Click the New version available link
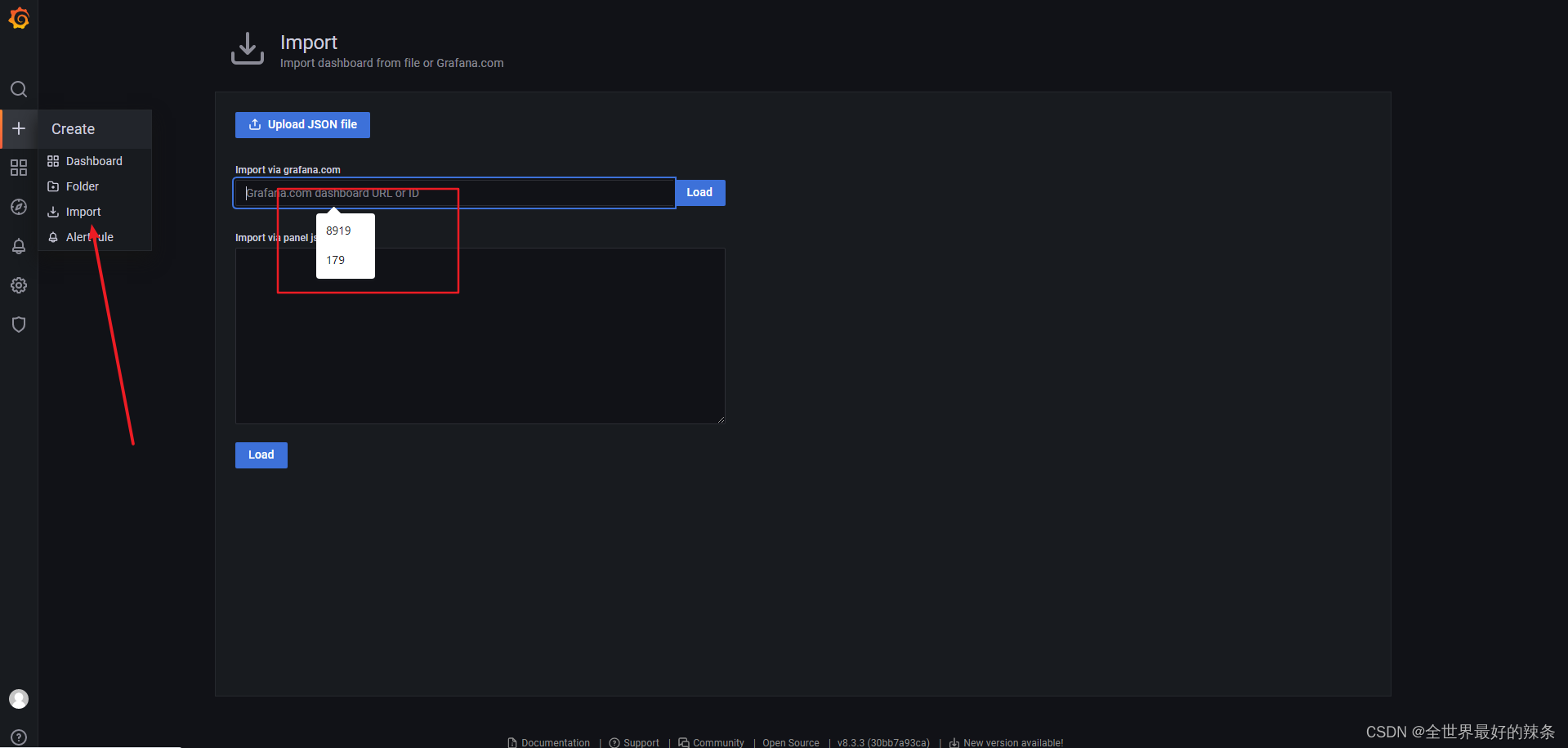1568x748 pixels. (x=1006, y=742)
